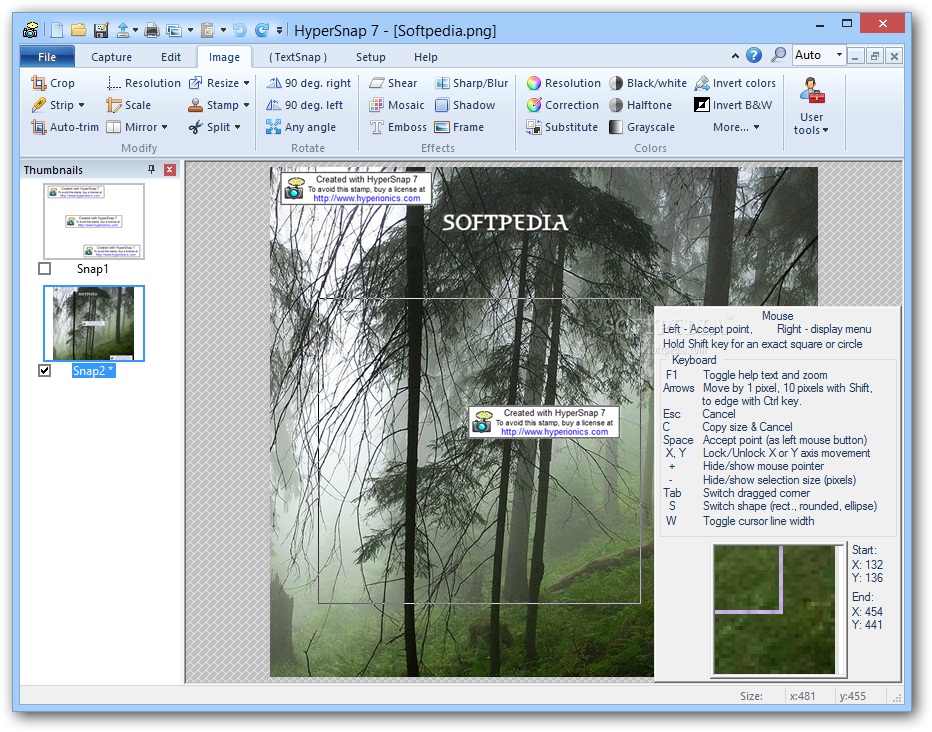
Task: Rotate image 90 deg. left
Action: (x=304, y=105)
